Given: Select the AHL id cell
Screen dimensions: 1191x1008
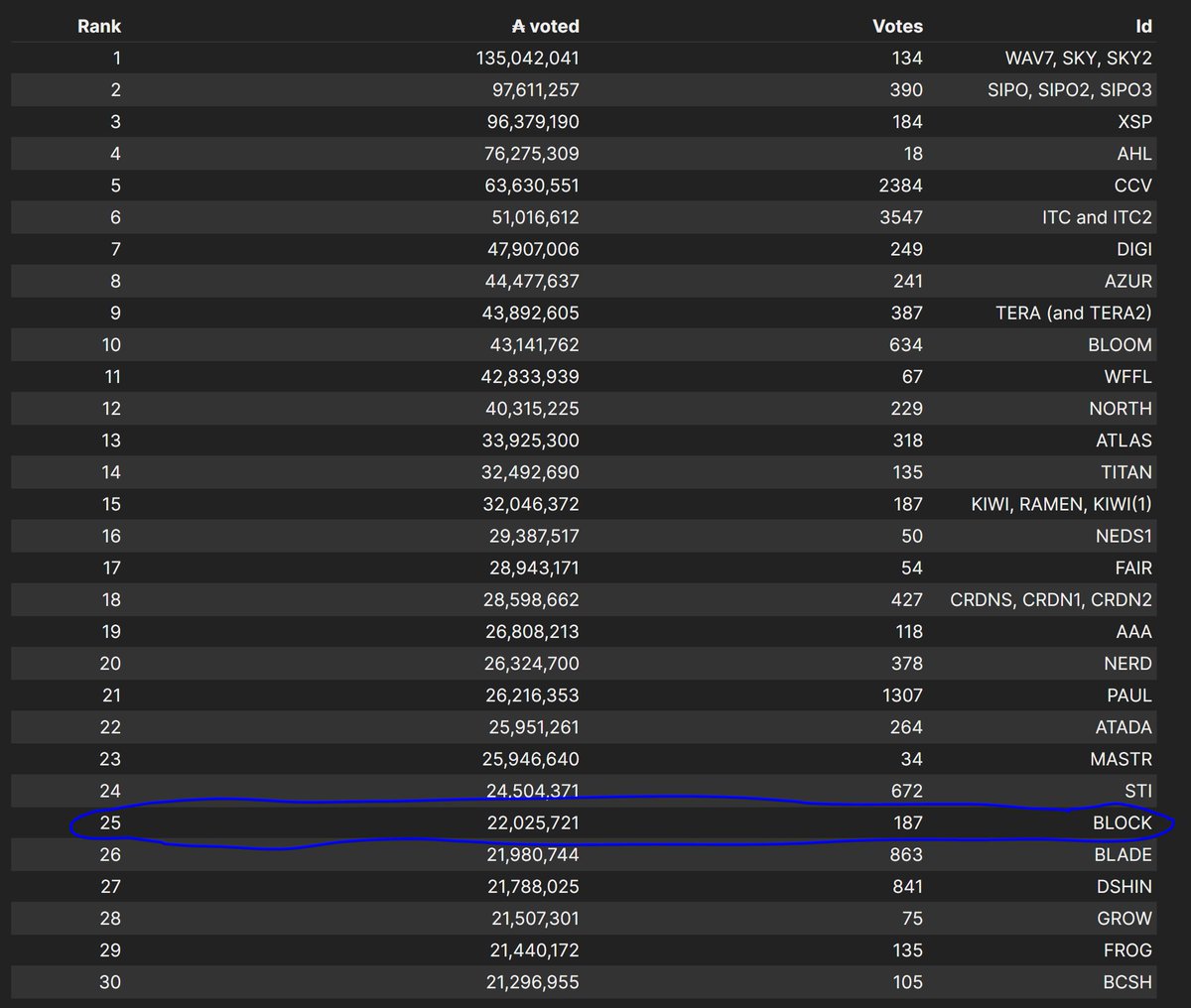Looking at the screenshot, I should (1134, 154).
